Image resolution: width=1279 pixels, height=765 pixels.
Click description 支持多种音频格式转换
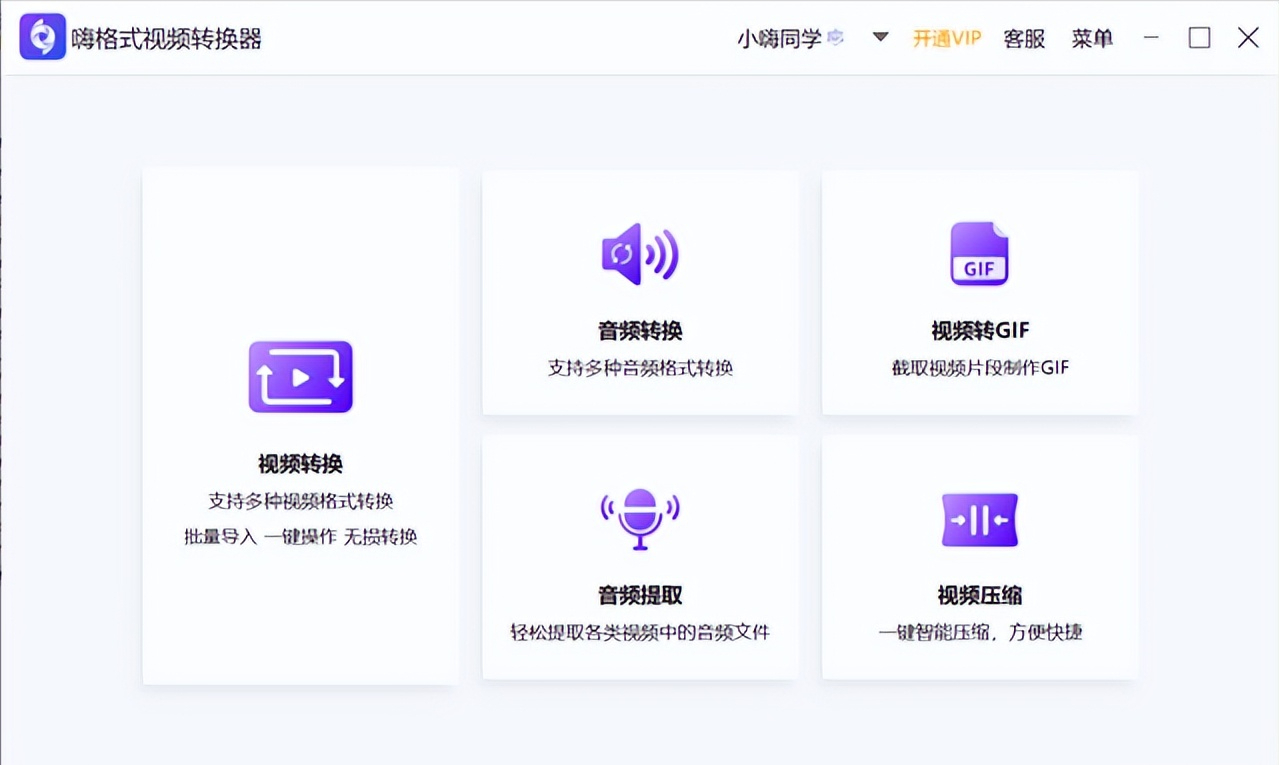pyautogui.click(x=640, y=368)
